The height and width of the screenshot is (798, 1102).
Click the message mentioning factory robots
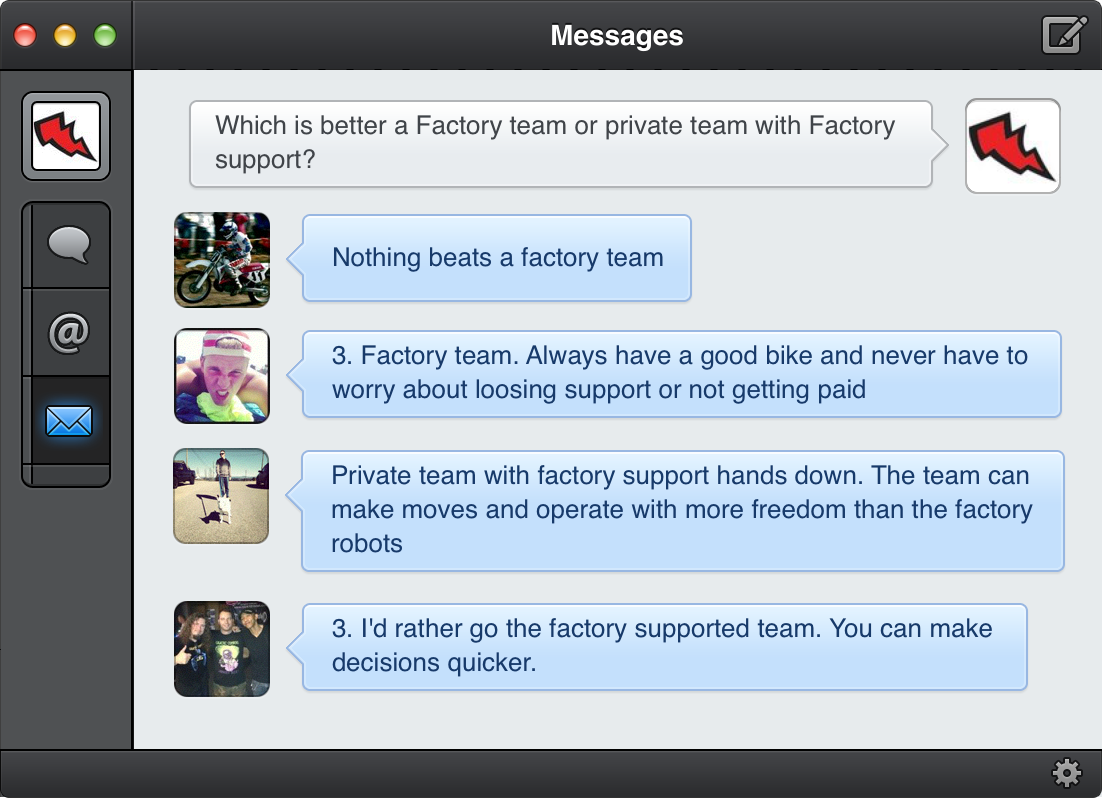click(682, 510)
